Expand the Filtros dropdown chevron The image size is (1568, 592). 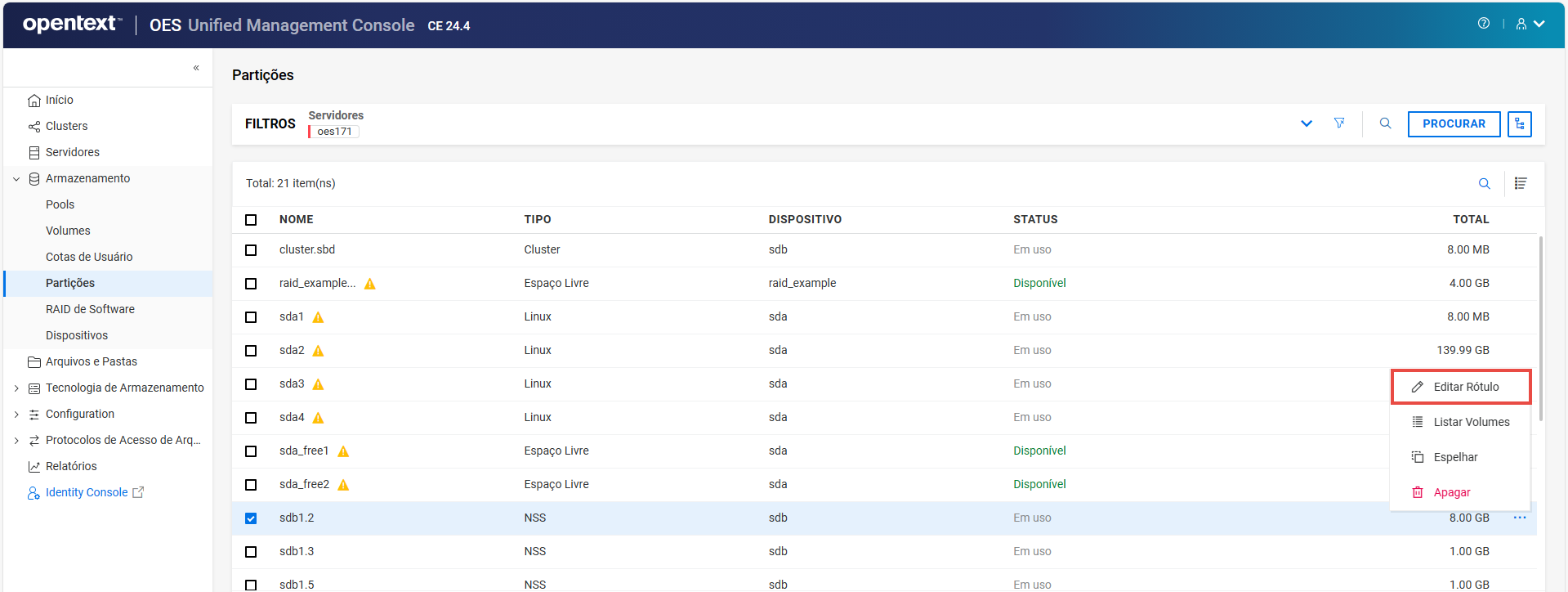click(x=1306, y=123)
